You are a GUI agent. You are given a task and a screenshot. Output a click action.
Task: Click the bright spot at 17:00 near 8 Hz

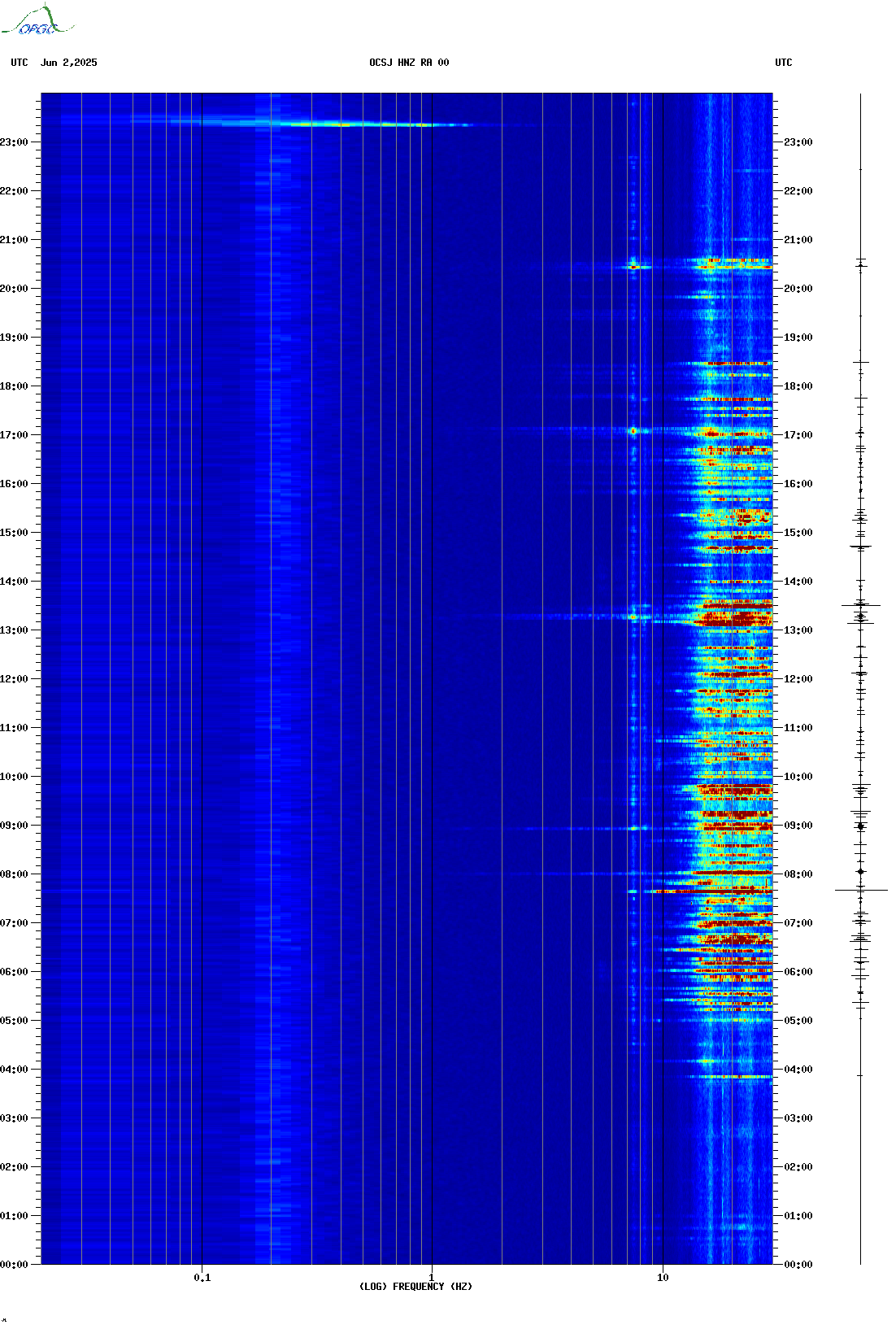point(633,430)
